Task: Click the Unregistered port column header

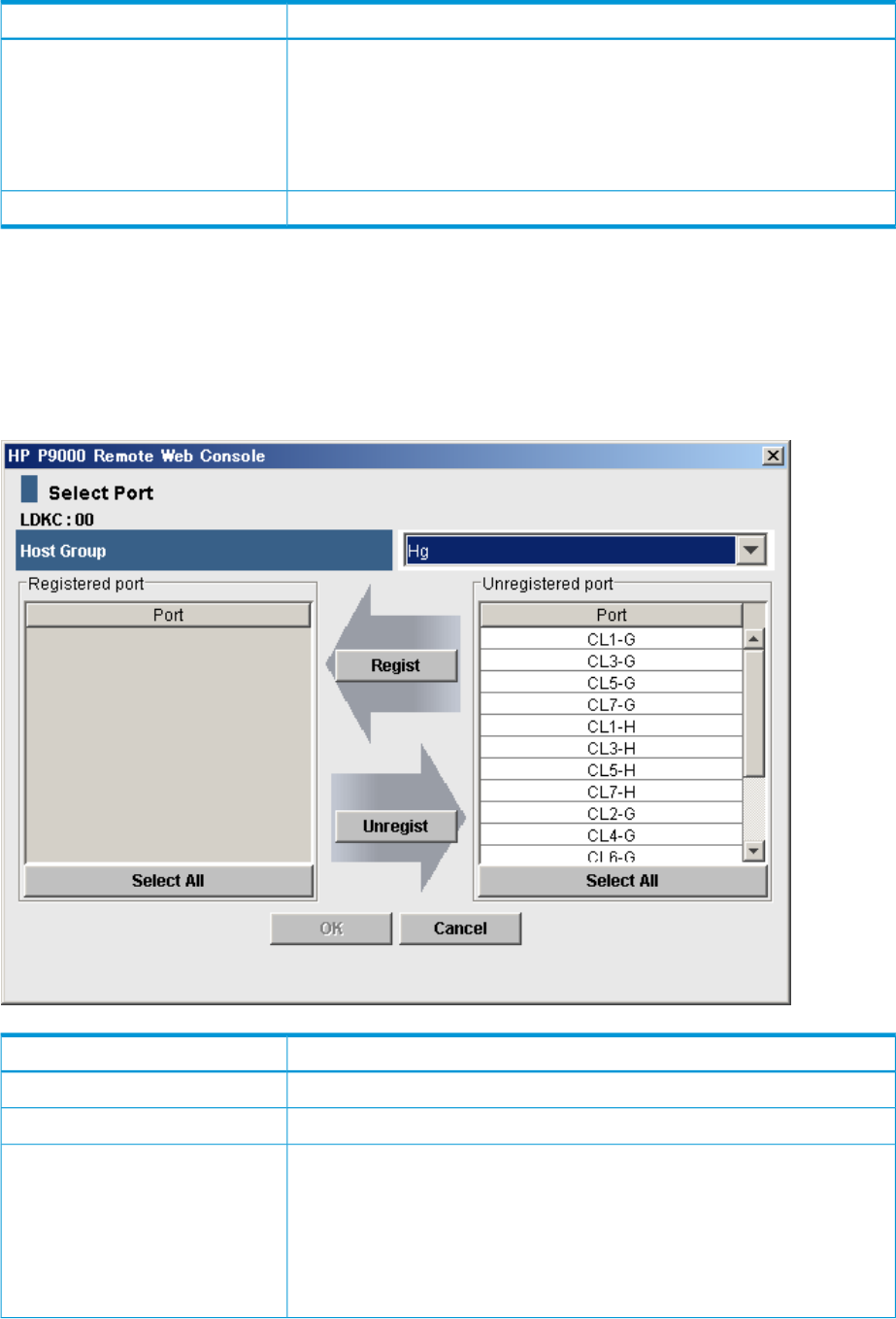Action: pyautogui.click(x=612, y=615)
